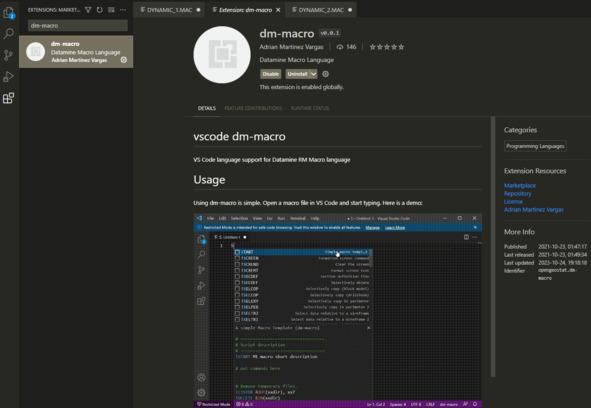Filter extensions with the funnel icon
The image size is (591, 408).
(88, 10)
